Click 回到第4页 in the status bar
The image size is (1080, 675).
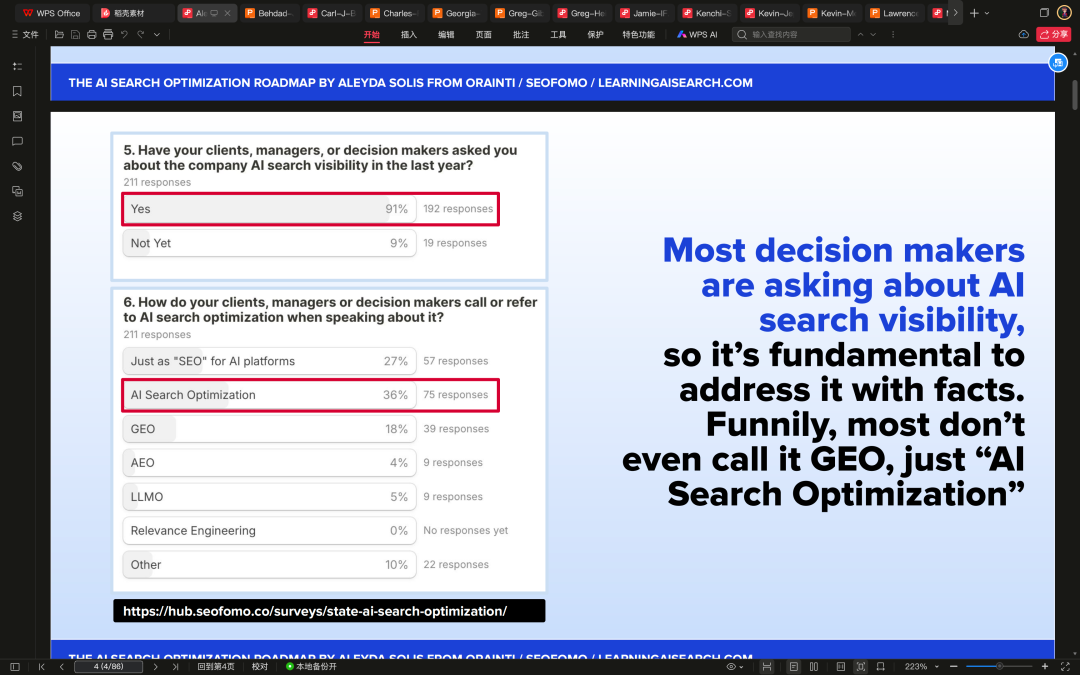[216, 666]
